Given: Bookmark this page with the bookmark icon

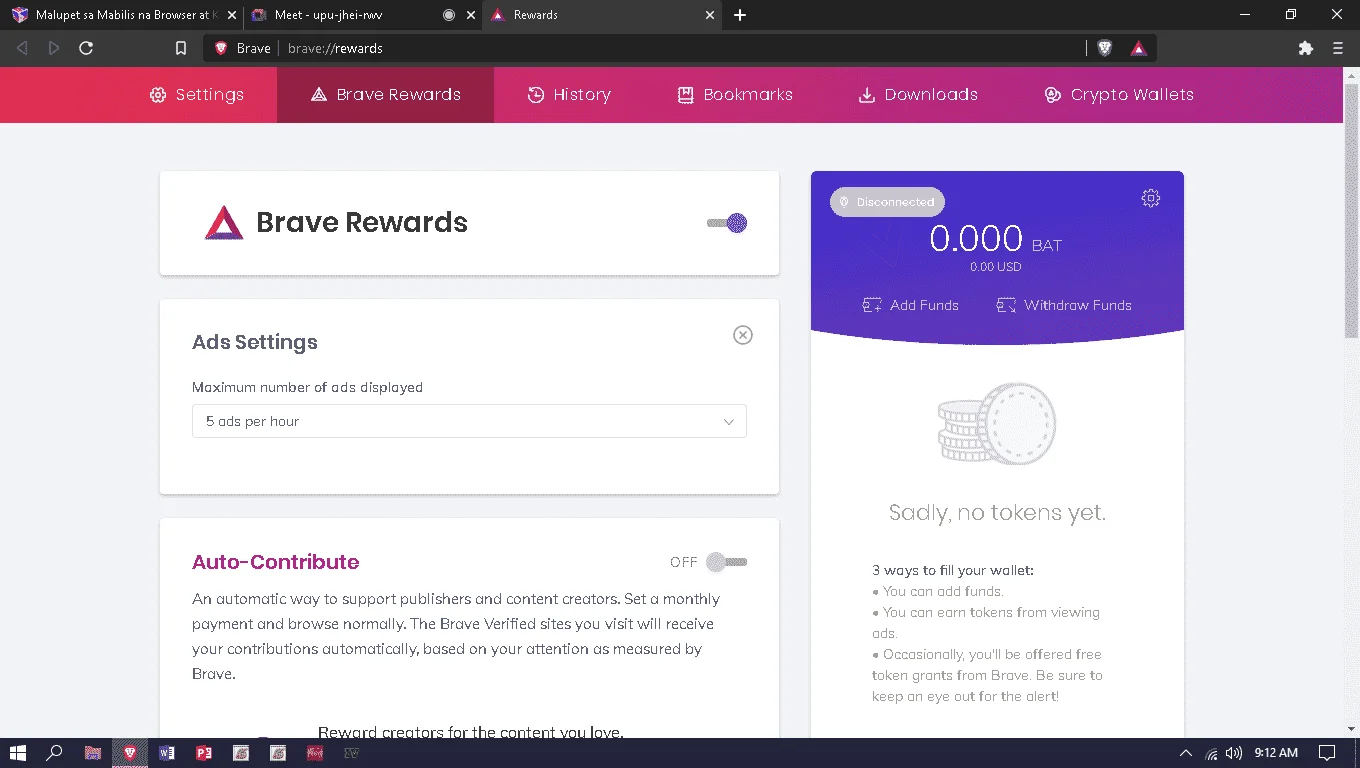Looking at the screenshot, I should point(181,48).
